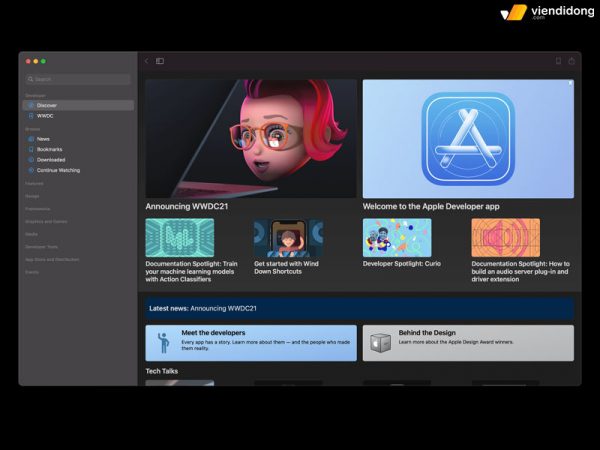Open Developer Spotlight: Curio thumbnail
Viewport: 600px width, 450px height.
396,238
